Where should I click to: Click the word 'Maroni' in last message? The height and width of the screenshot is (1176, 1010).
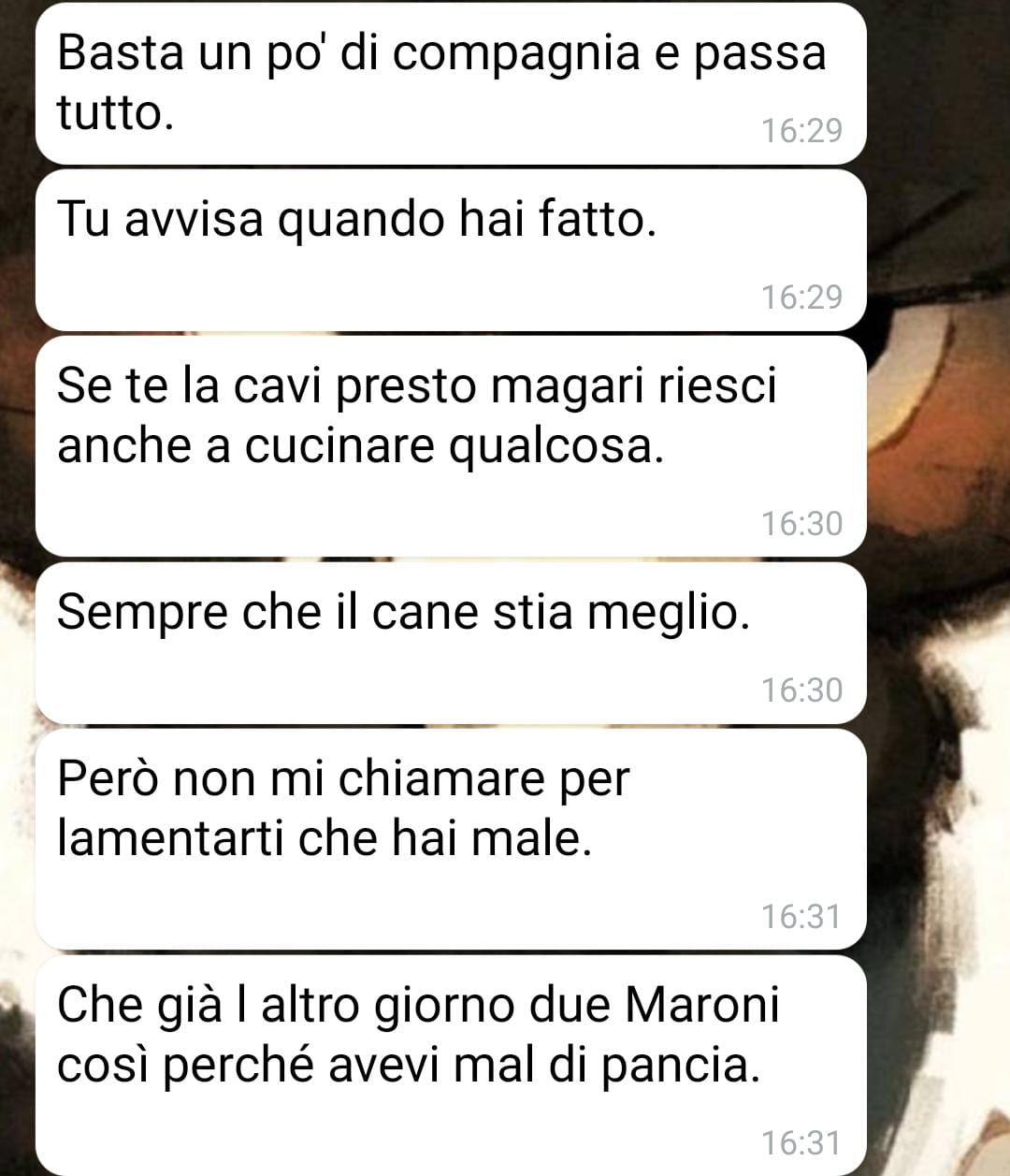click(702, 1006)
